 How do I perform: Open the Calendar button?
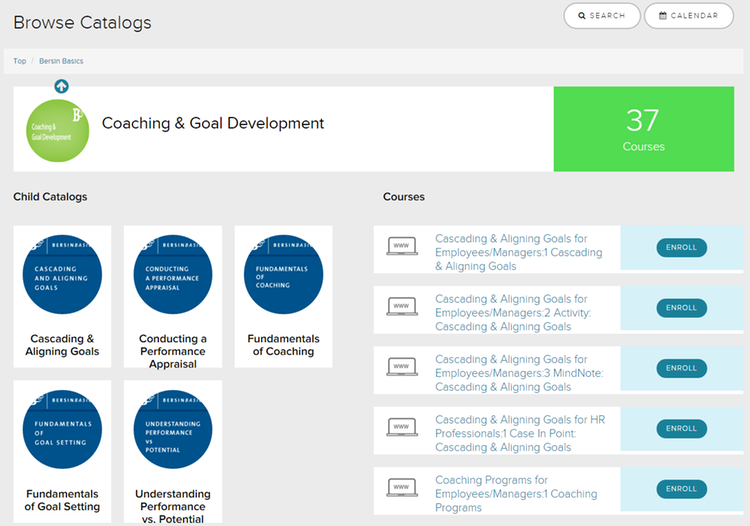689,16
